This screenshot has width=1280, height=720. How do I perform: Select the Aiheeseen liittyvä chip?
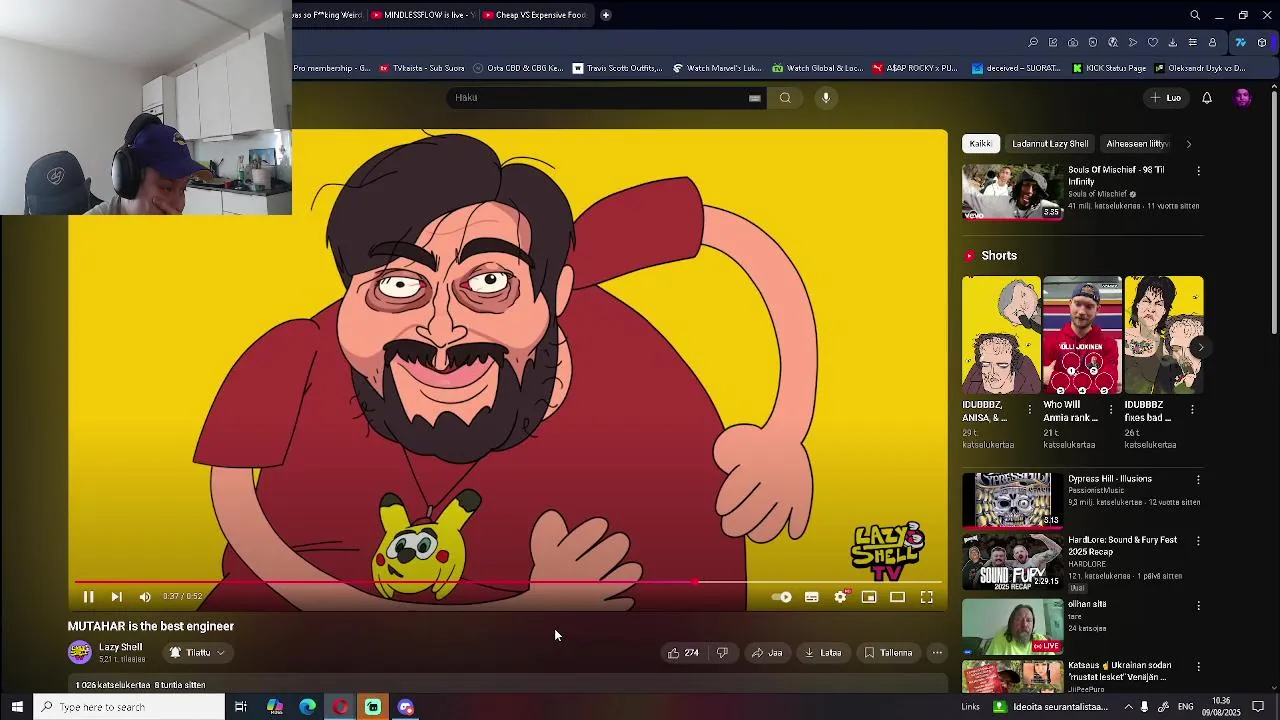tap(1137, 144)
